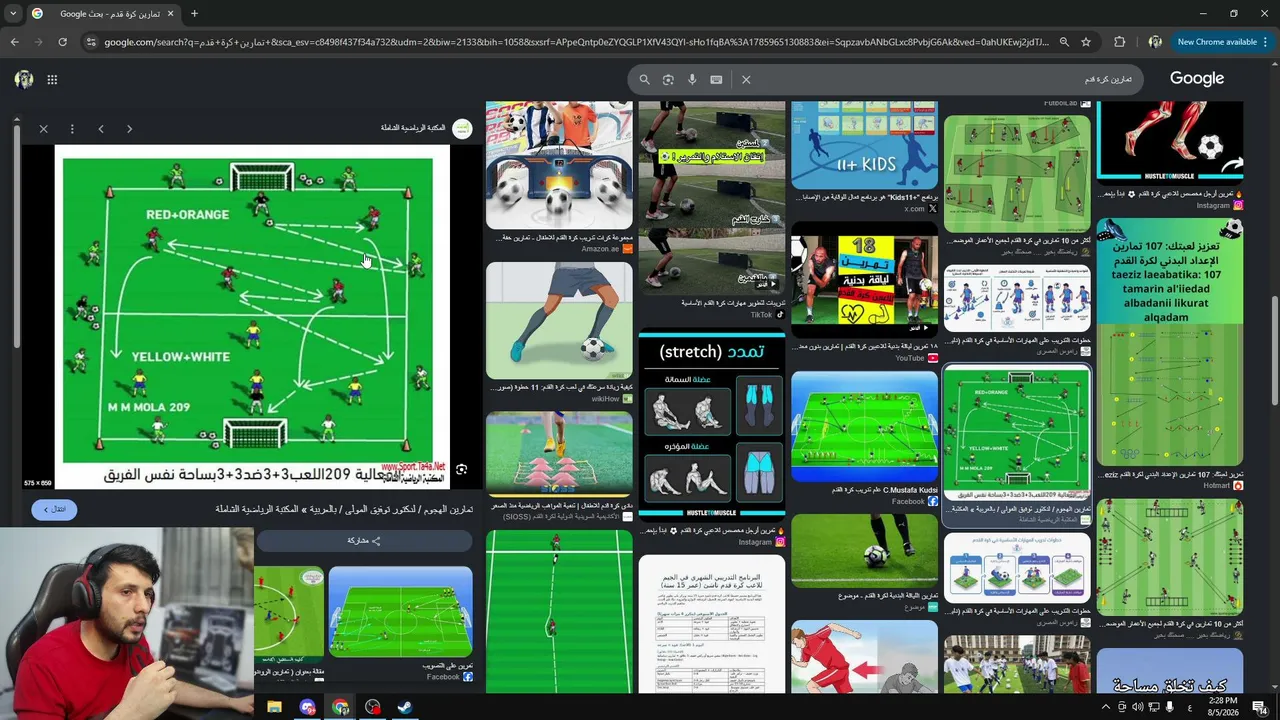Viewport: 1280px width, 720px height.
Task: Bookmark this page with the star
Action: [x=1086, y=42]
